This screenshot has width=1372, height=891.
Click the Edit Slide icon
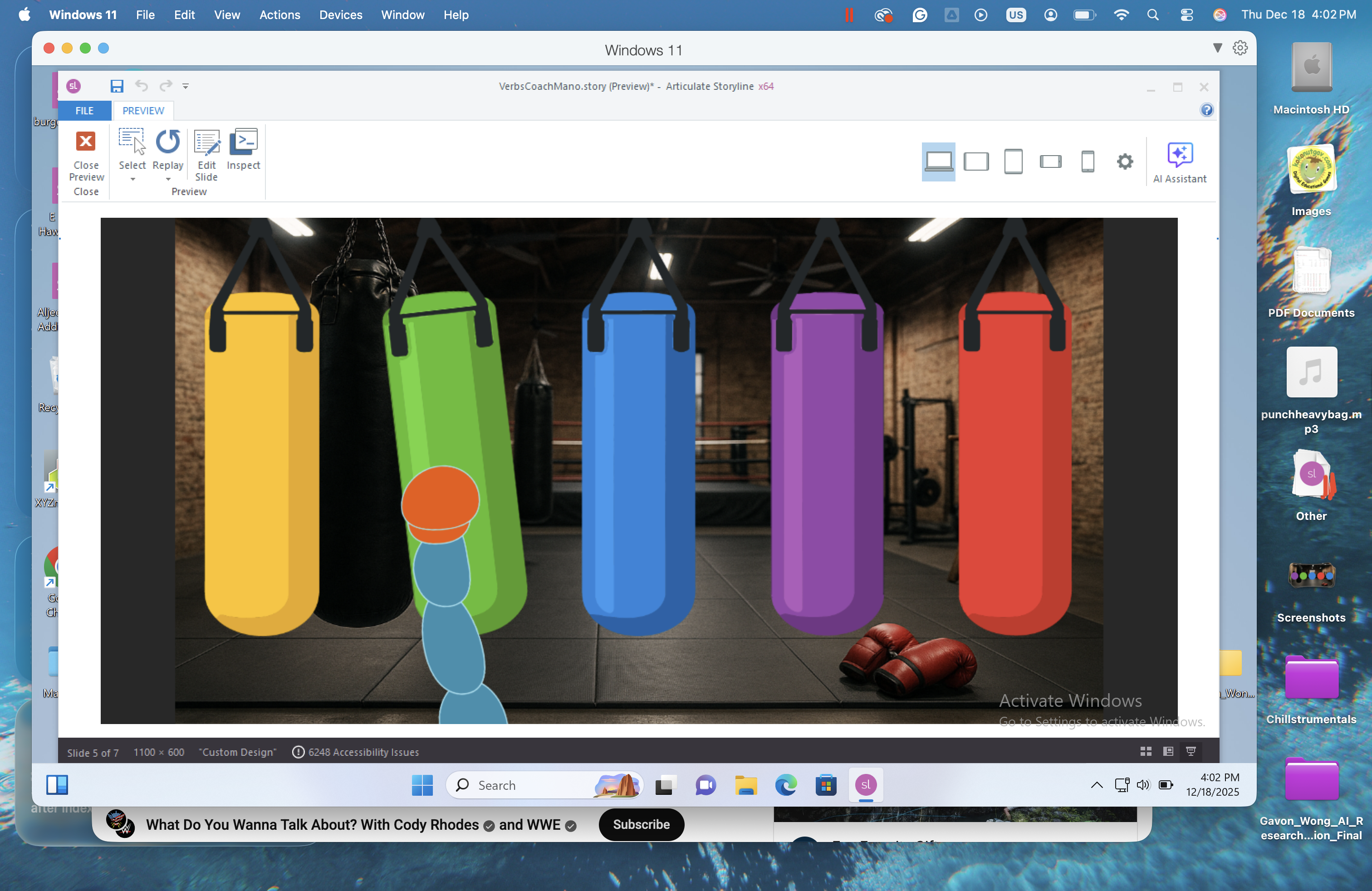206,142
